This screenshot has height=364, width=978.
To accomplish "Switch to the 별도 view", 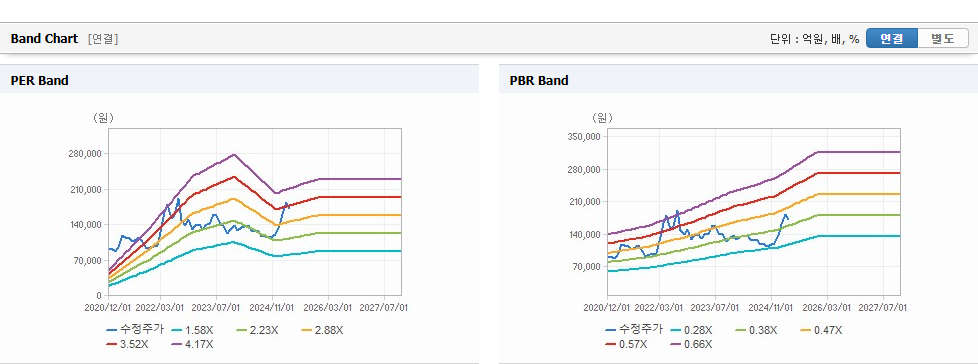I will click(x=942, y=39).
